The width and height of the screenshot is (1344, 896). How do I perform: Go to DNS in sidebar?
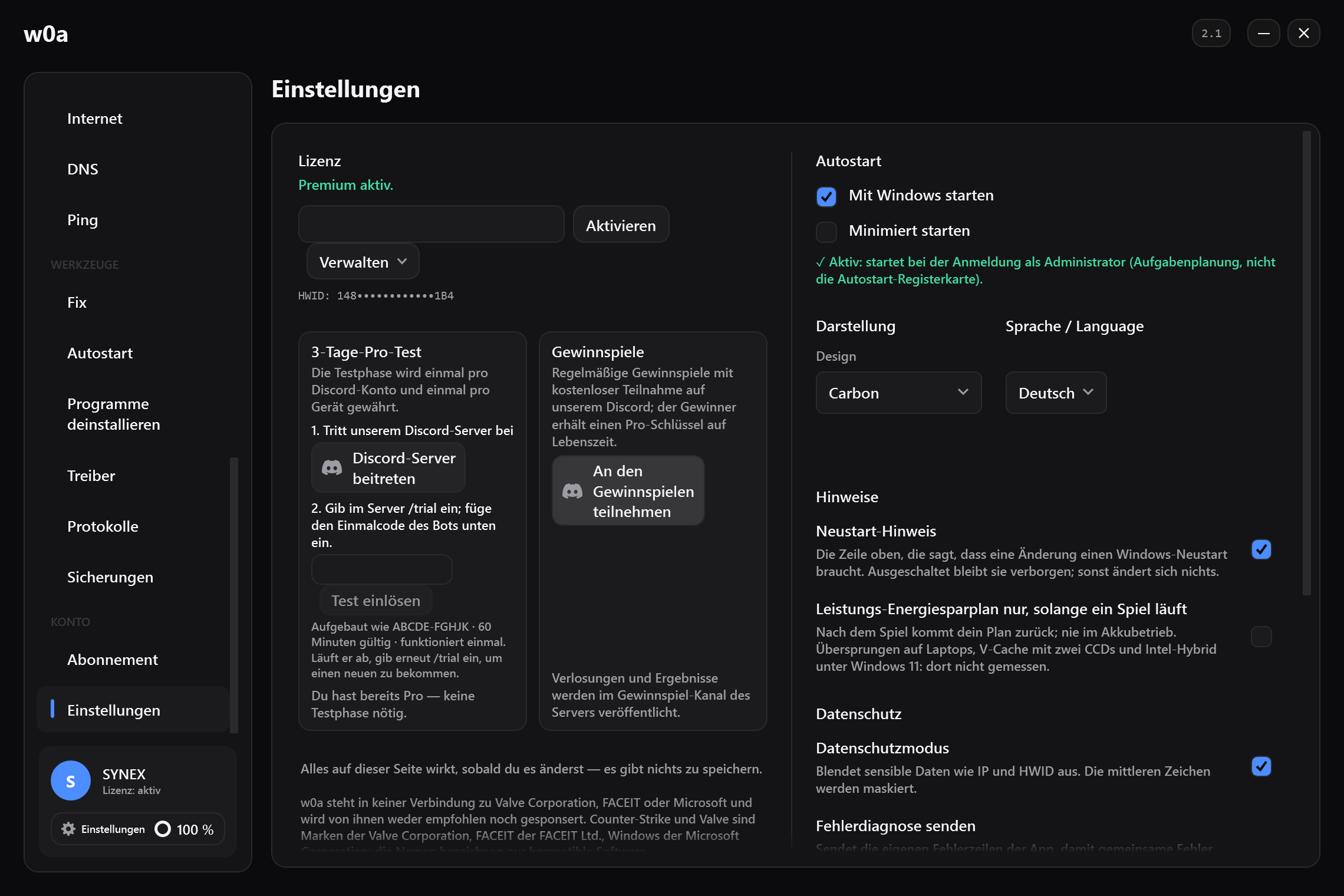(x=133, y=169)
